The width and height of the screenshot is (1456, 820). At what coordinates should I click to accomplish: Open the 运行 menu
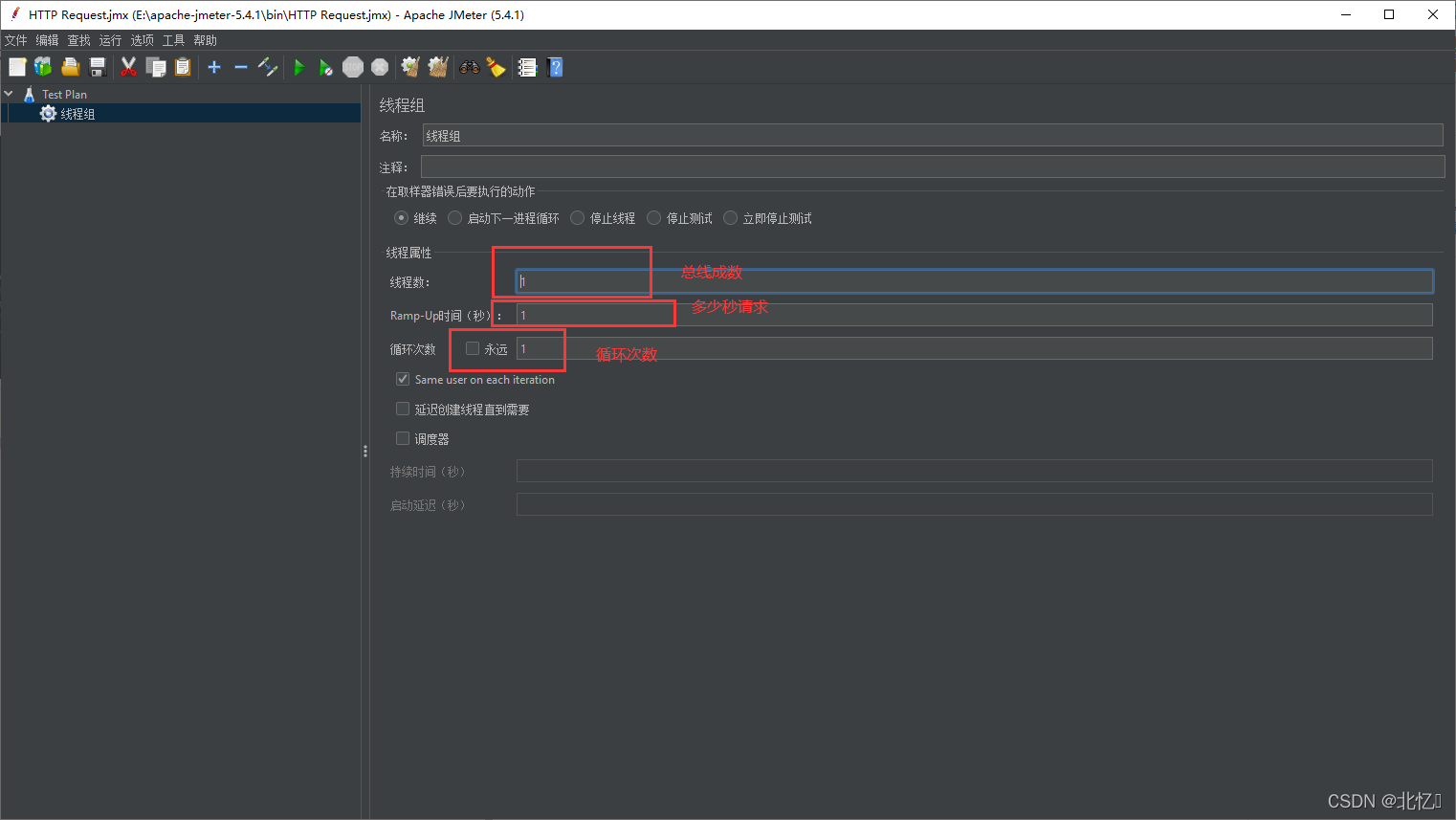point(111,40)
